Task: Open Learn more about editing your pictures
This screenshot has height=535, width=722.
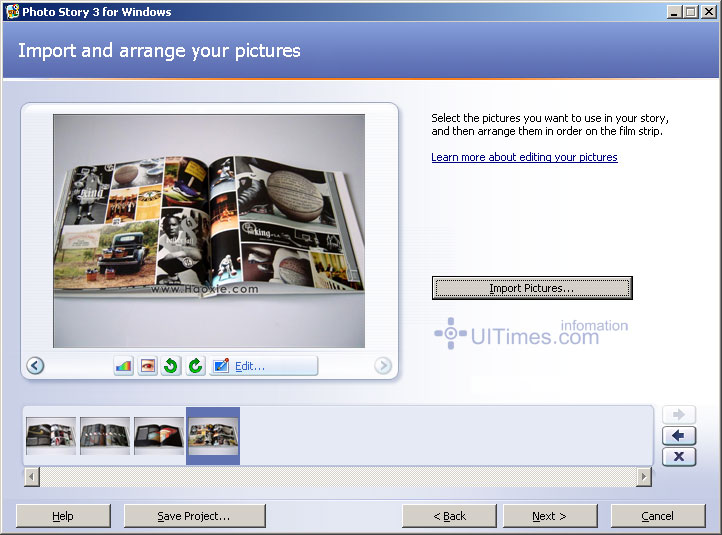Action: 524,157
